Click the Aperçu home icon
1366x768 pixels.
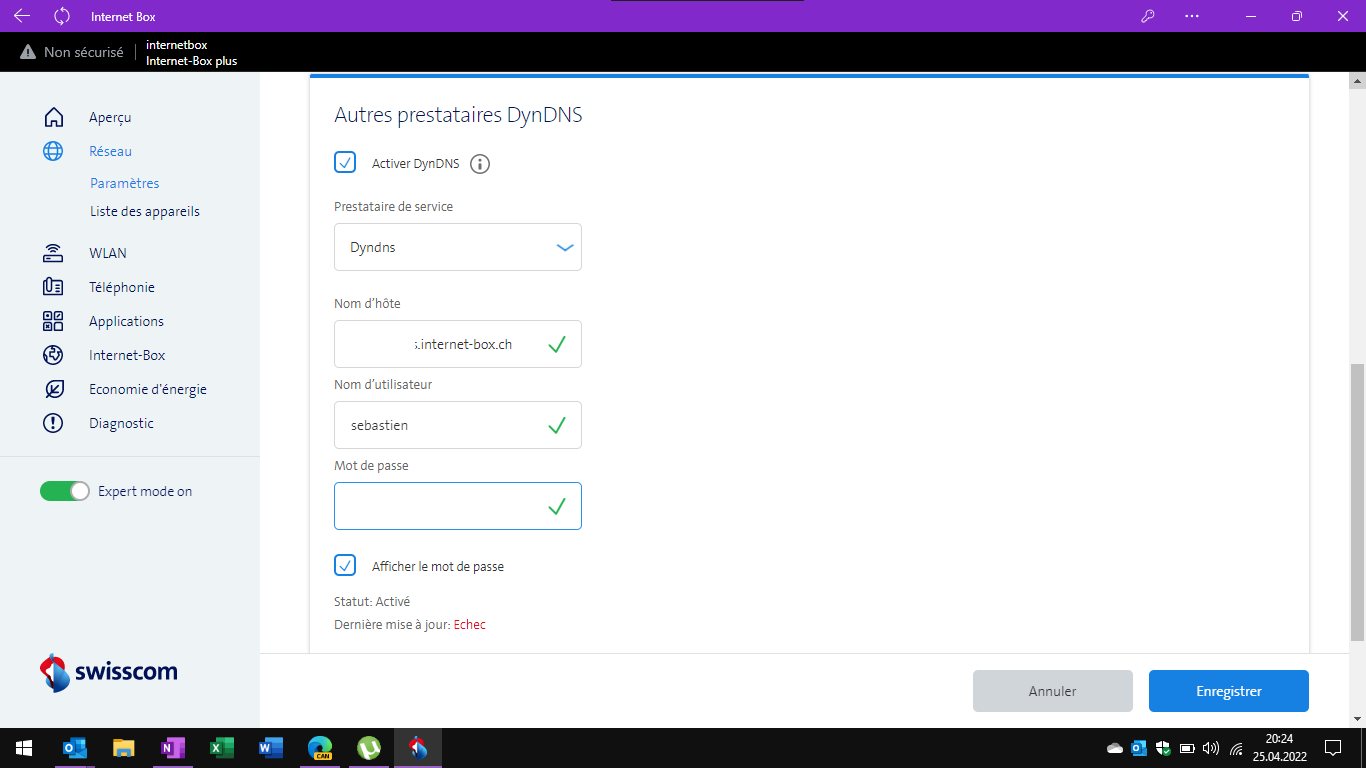coord(54,117)
